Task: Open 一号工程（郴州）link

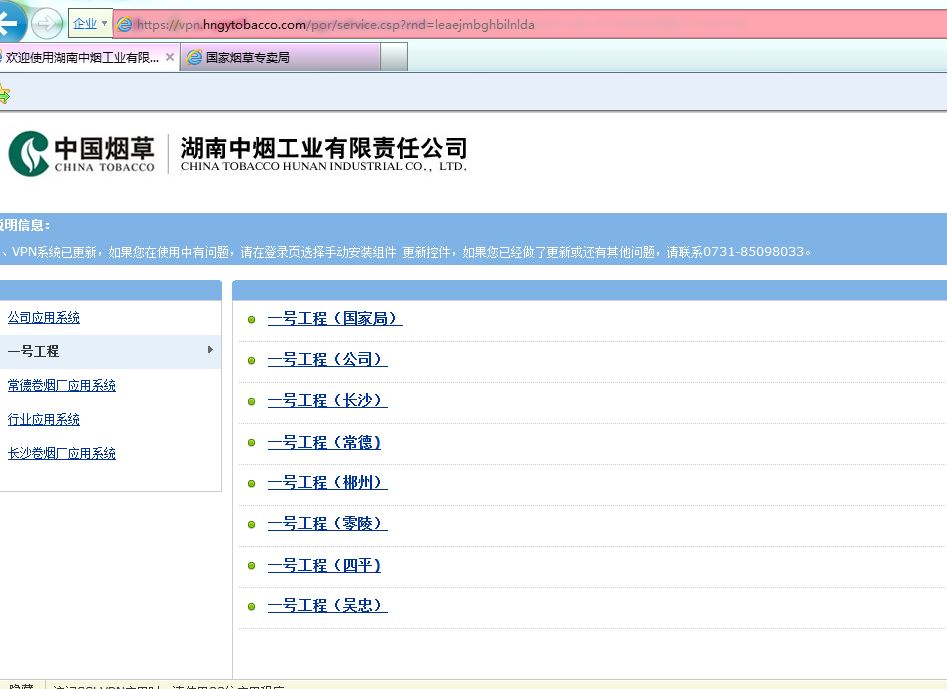Action: click(x=327, y=482)
